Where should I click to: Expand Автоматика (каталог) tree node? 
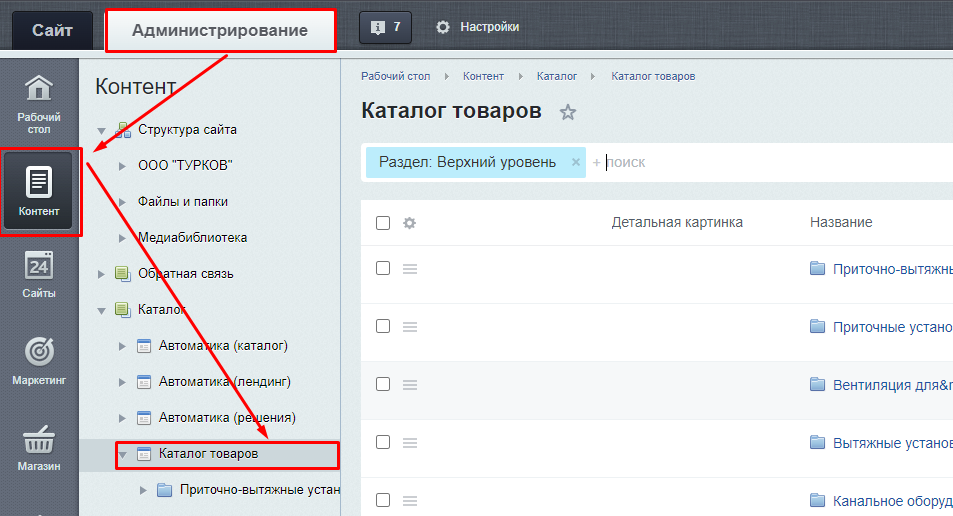pos(122,346)
